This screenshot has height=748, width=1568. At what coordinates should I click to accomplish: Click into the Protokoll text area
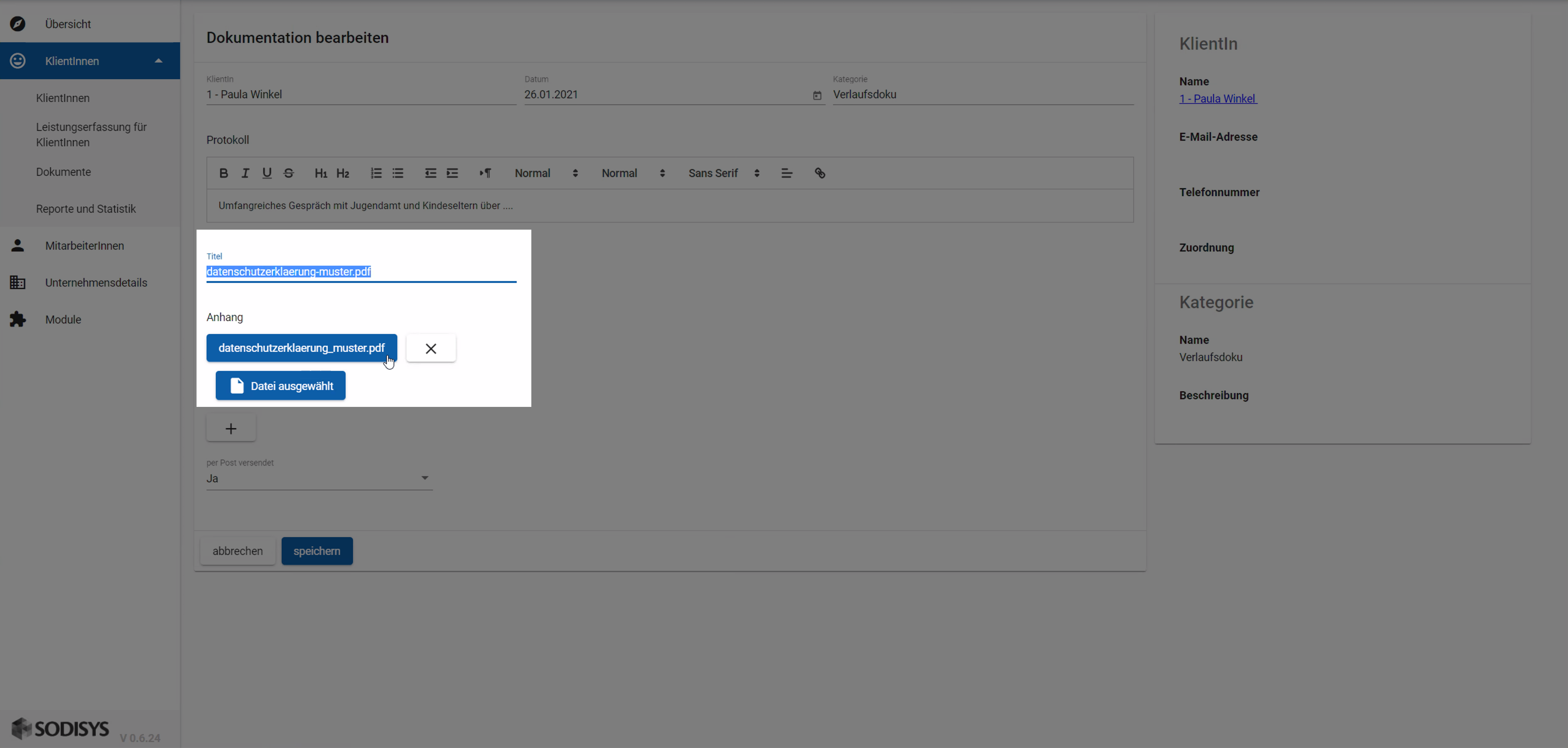[670, 206]
